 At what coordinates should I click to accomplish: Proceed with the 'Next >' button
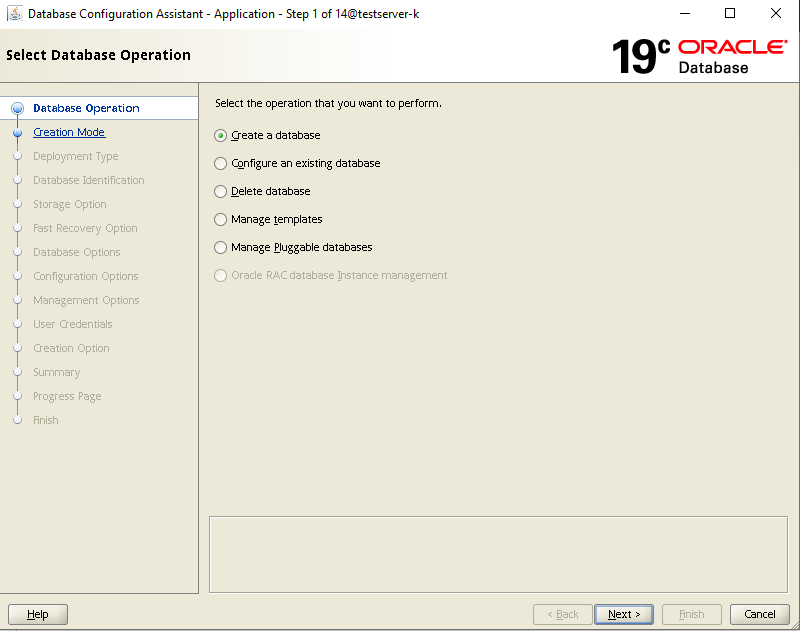[624, 614]
